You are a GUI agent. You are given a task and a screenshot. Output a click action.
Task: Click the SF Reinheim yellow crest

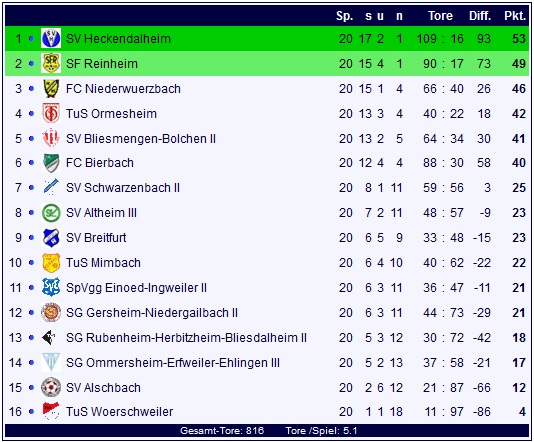coord(51,63)
